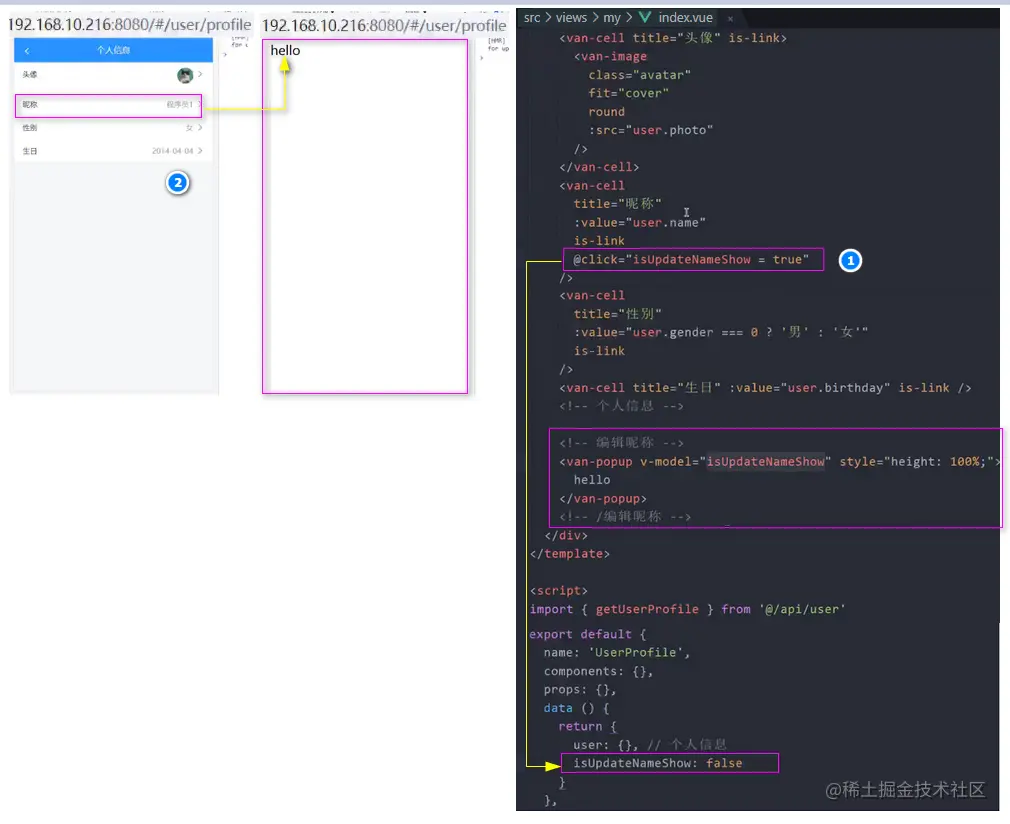
Task: Click the van-popup v-model opening tag line
Action: (780, 461)
